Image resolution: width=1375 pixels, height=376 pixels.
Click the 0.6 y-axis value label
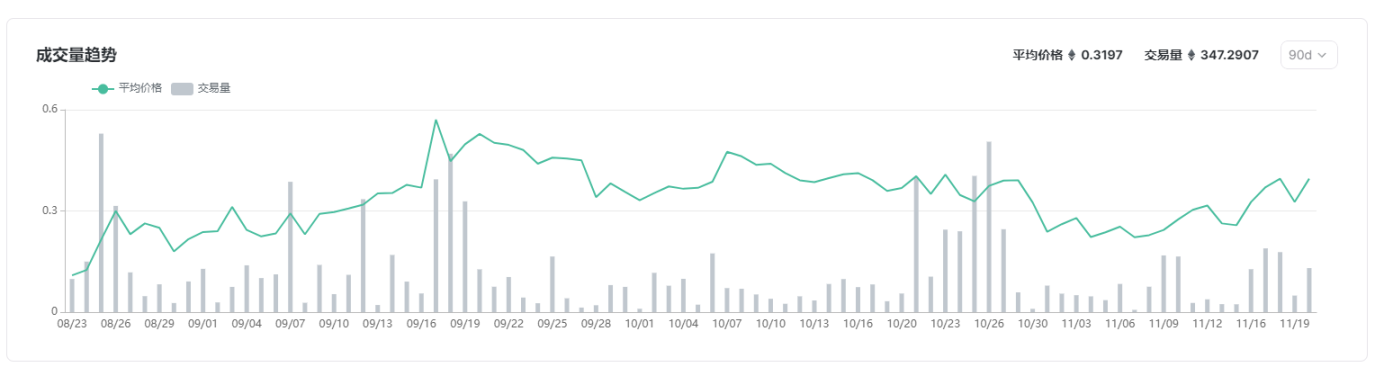(48, 109)
